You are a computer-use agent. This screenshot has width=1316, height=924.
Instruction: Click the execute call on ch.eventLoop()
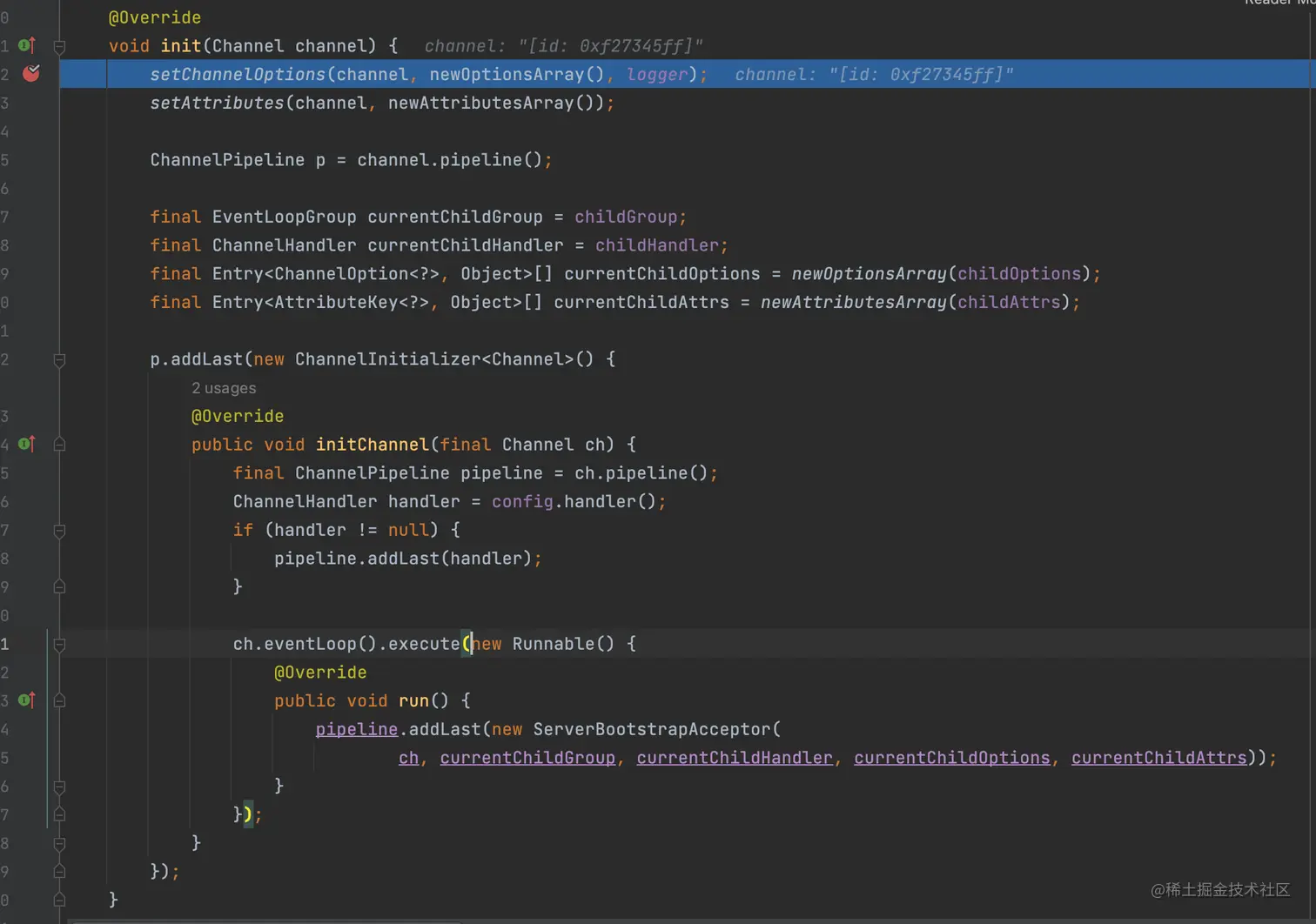click(x=424, y=643)
